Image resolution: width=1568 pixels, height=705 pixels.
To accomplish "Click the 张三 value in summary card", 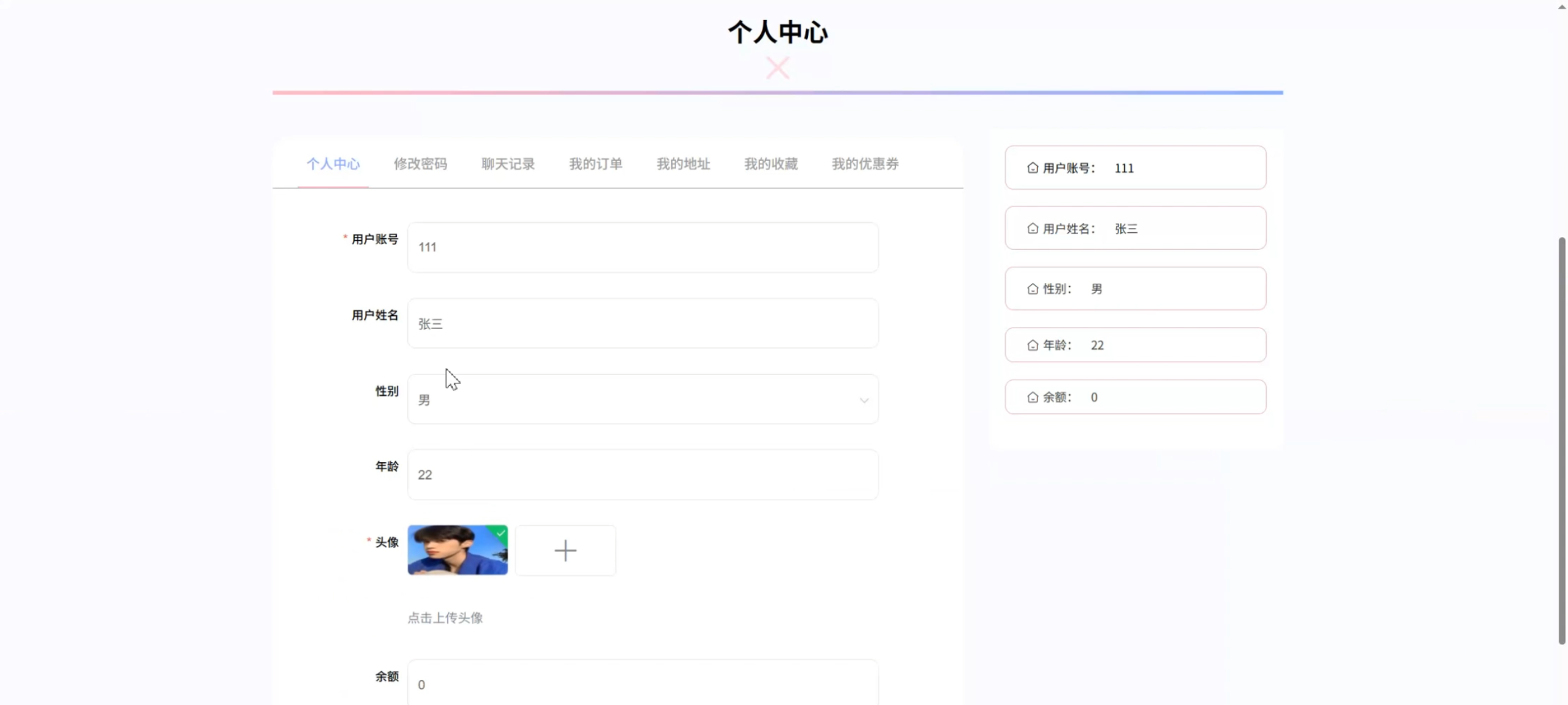I will coord(1126,229).
